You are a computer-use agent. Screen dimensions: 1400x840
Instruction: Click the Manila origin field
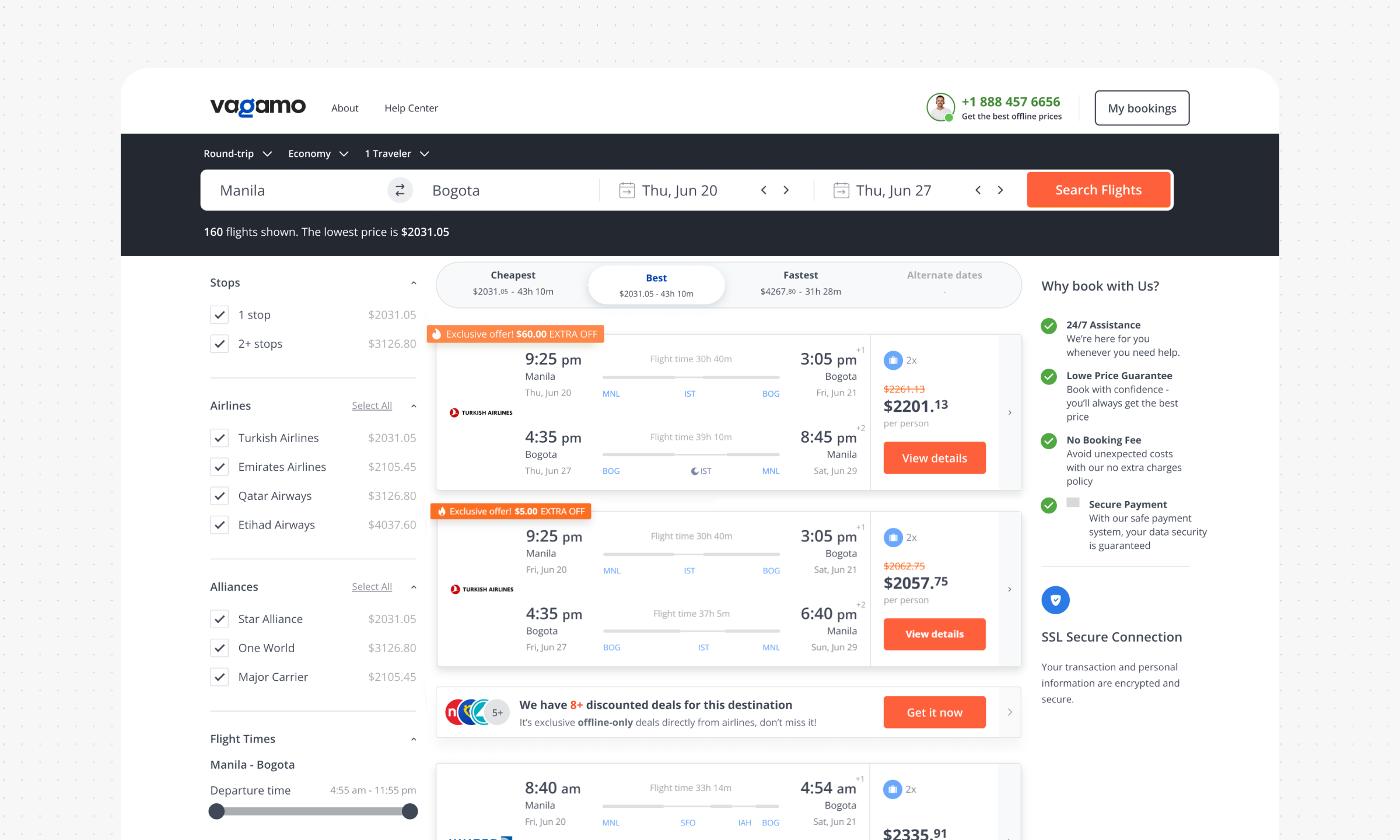click(295, 190)
